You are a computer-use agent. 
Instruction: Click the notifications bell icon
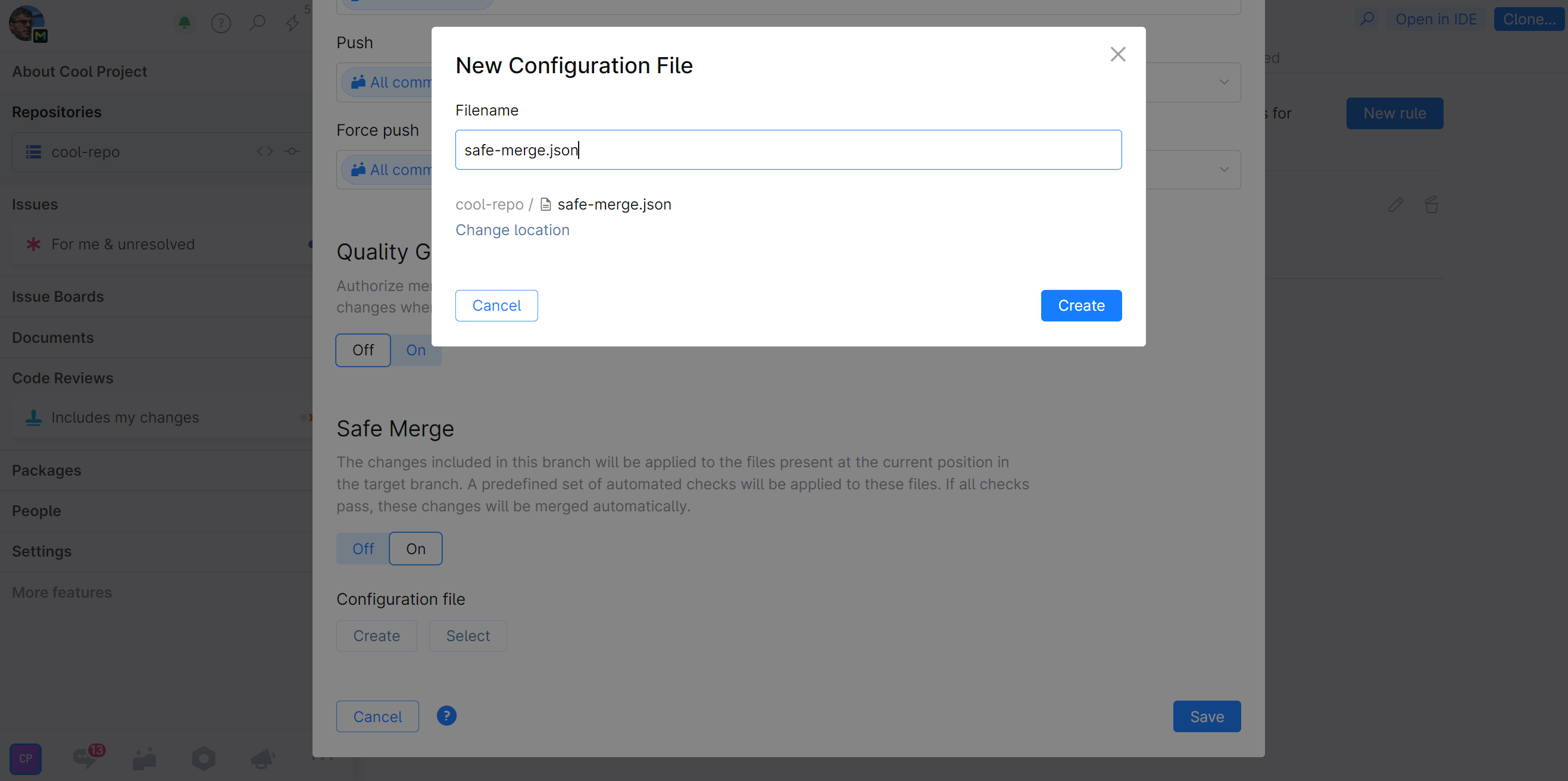tap(185, 23)
